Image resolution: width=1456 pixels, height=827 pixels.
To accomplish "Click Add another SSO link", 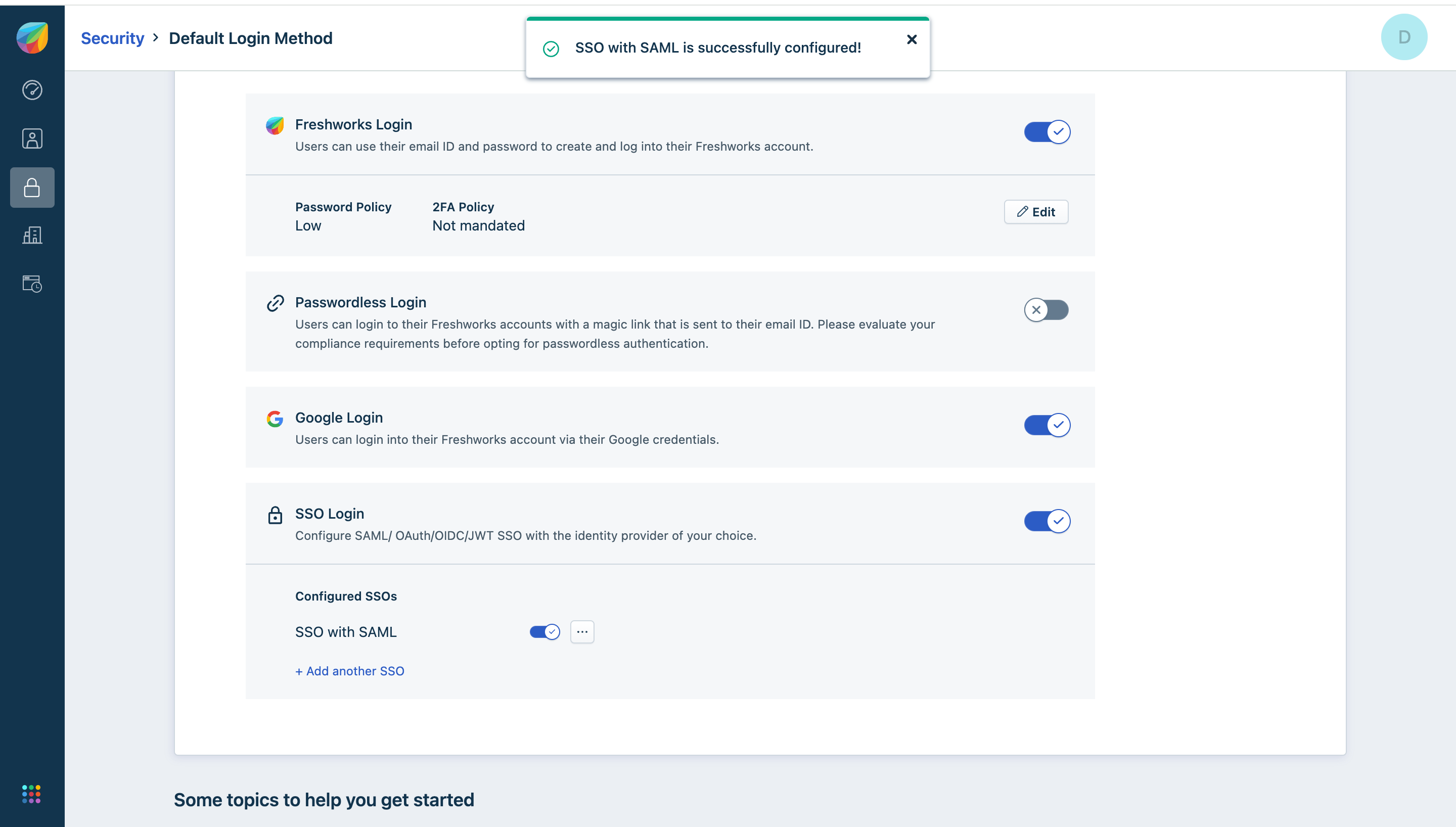I will coord(350,670).
